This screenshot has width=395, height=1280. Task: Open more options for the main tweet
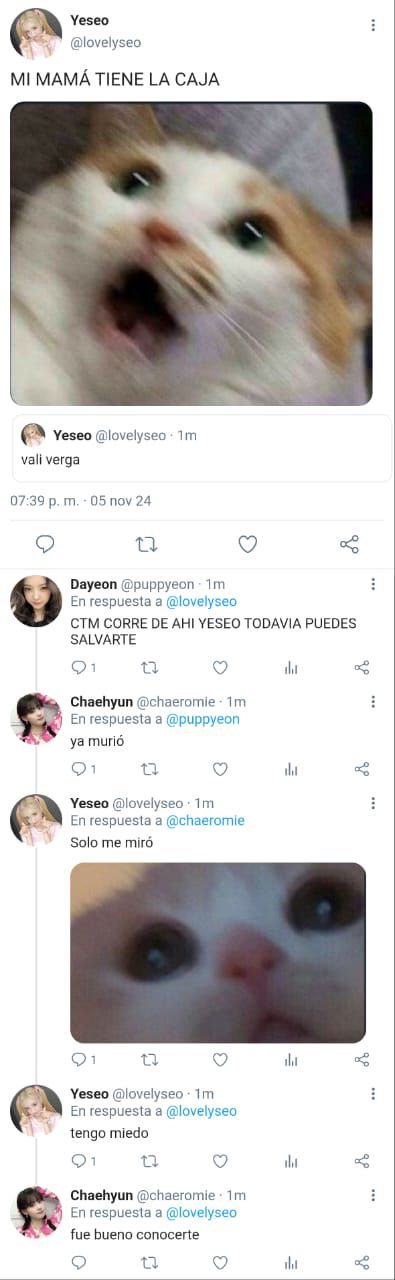(x=373, y=25)
